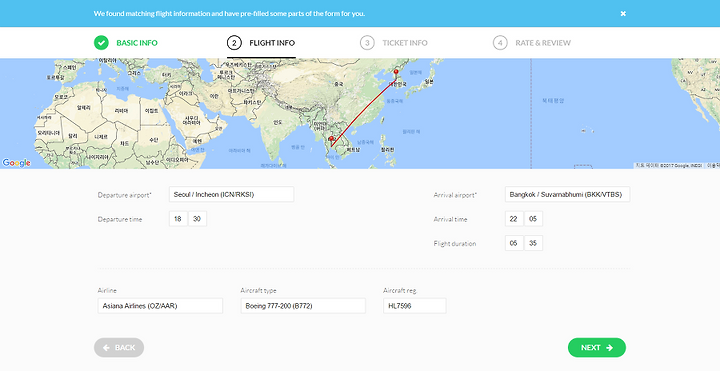Set the departure time hour field
Viewport: 720px width, 371px height.
pyautogui.click(x=178, y=219)
